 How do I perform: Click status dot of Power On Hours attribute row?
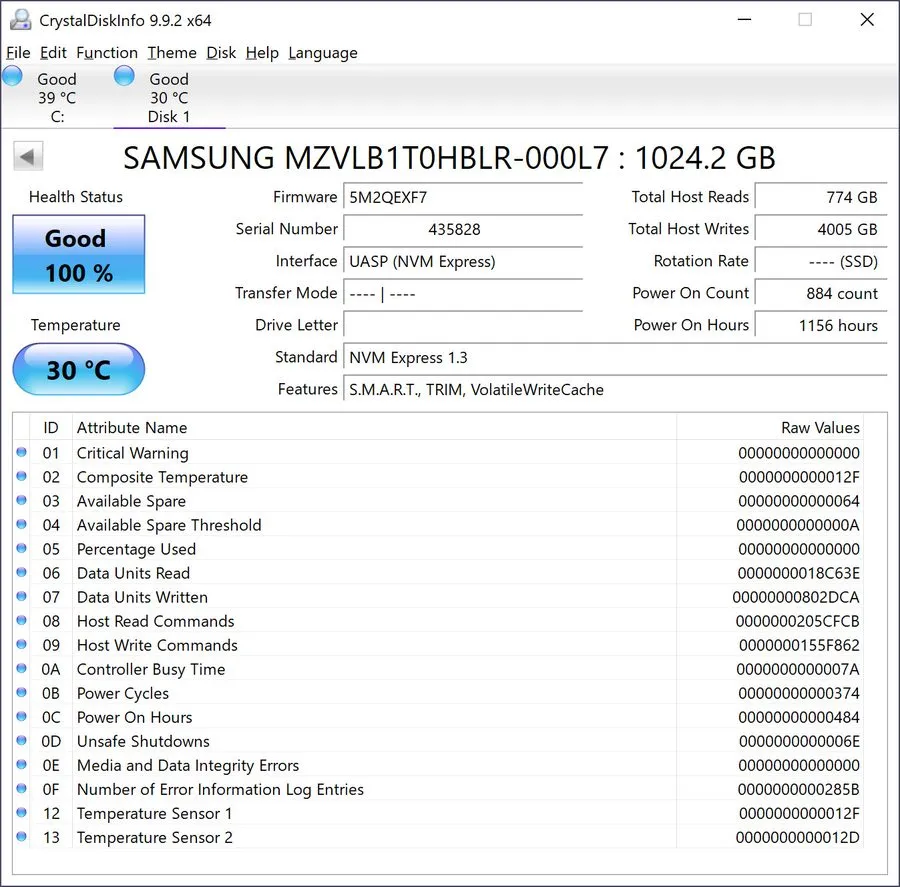coord(21,716)
